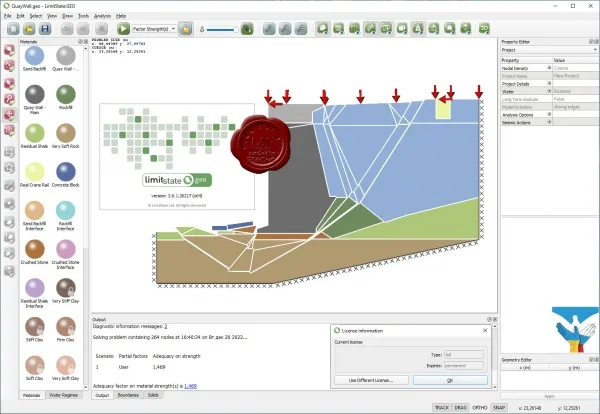
Task: Click the red question-mark tool in left sidebar
Action: 10,99
